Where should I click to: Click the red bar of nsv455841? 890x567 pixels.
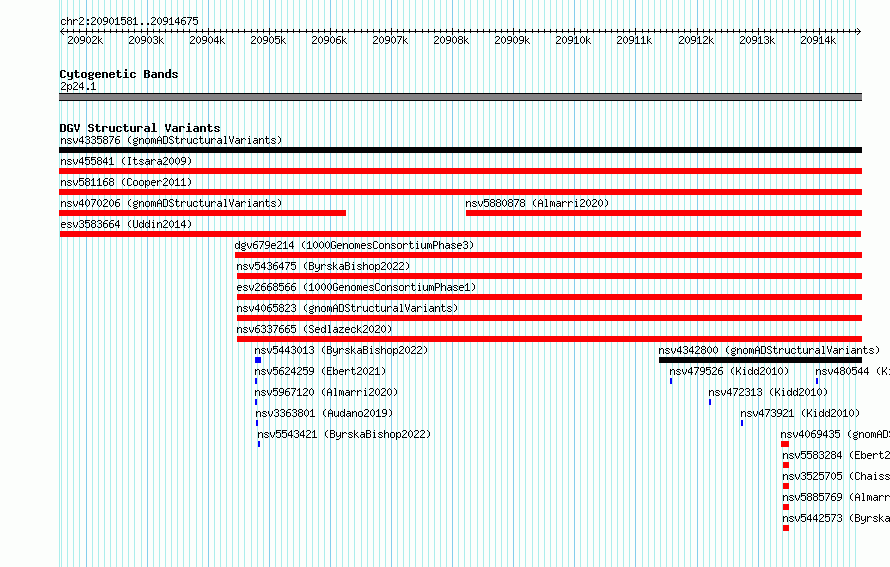click(460, 171)
